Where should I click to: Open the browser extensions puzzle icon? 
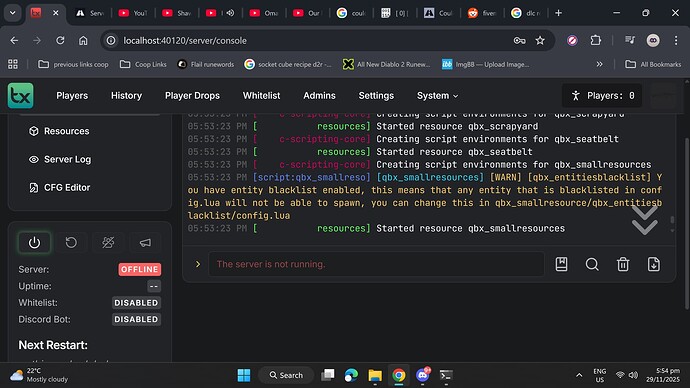pyautogui.click(x=595, y=40)
